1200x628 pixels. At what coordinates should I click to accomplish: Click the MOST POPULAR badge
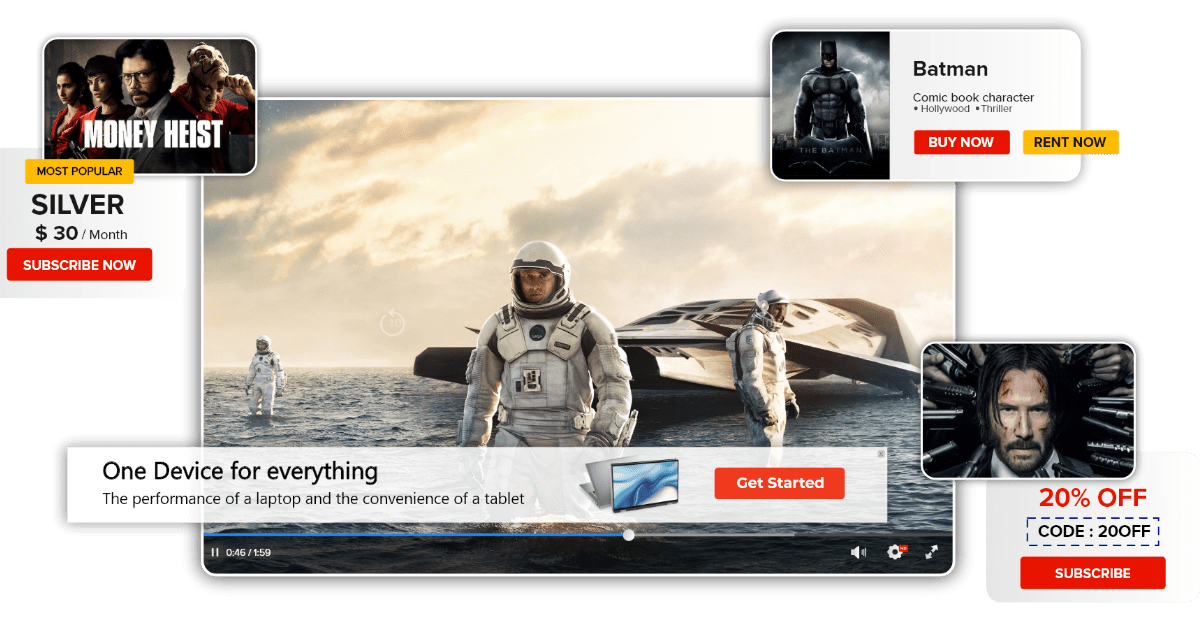[79, 171]
